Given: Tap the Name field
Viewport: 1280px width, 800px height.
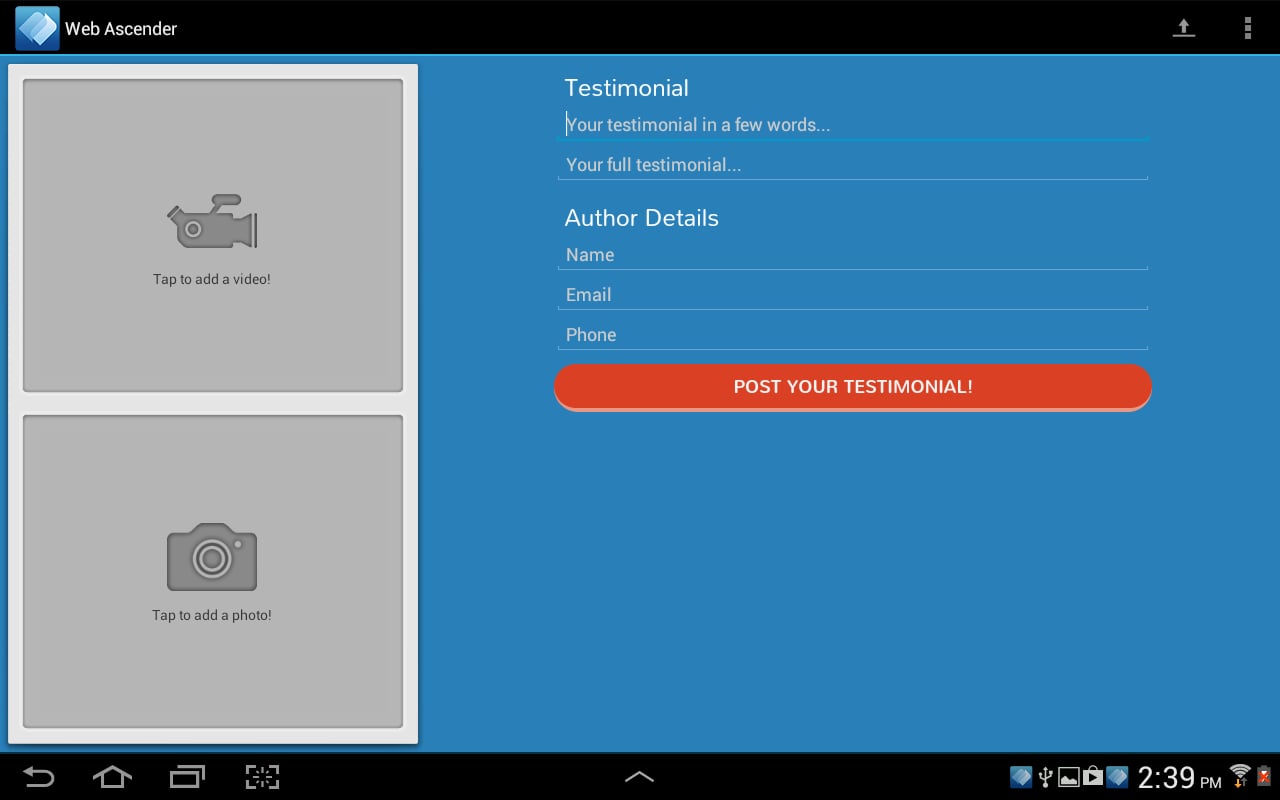Looking at the screenshot, I should pos(853,255).
